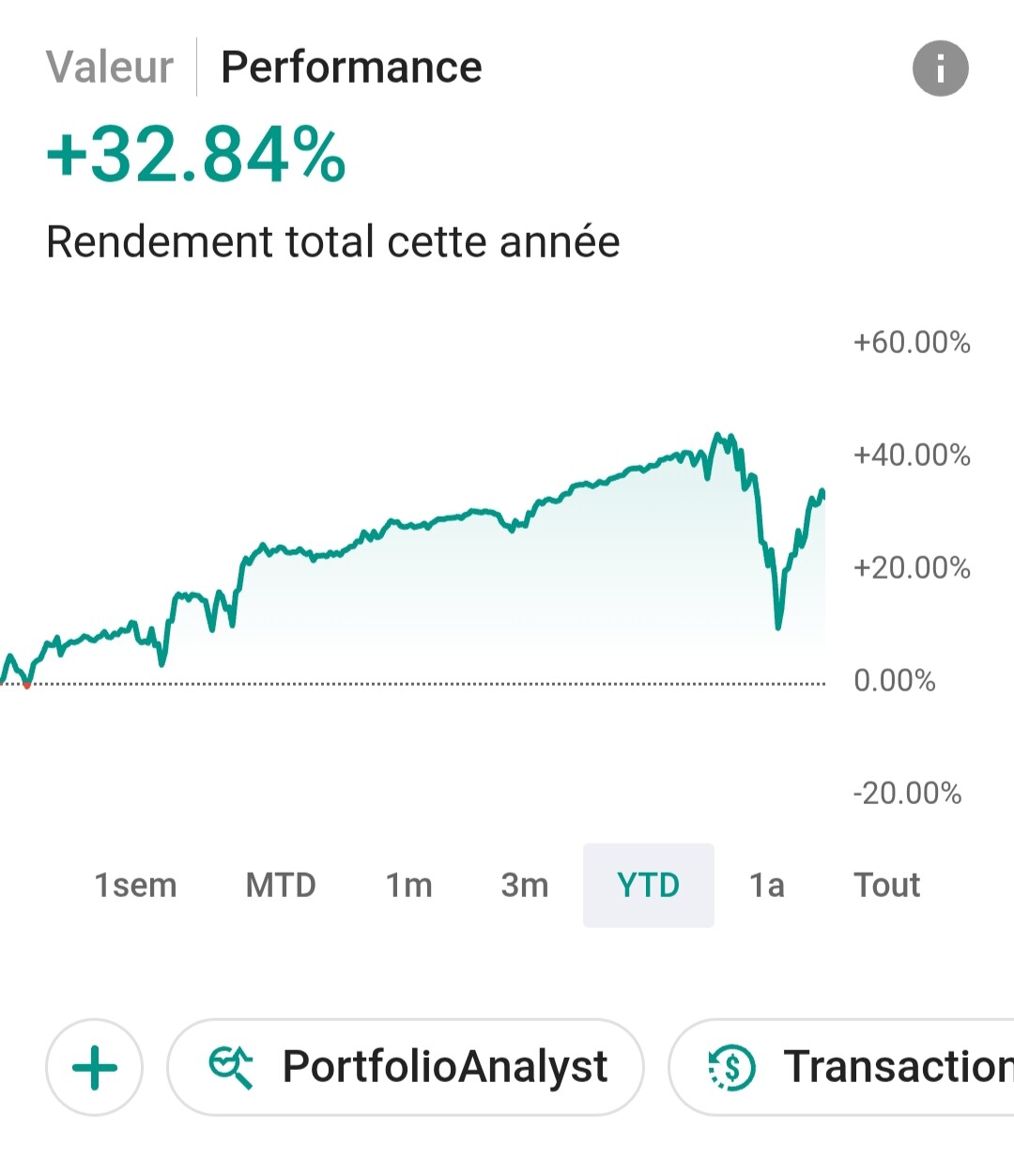Viewport: 1014px width, 1176px height.
Task: Select the YTD range option
Action: click(648, 885)
